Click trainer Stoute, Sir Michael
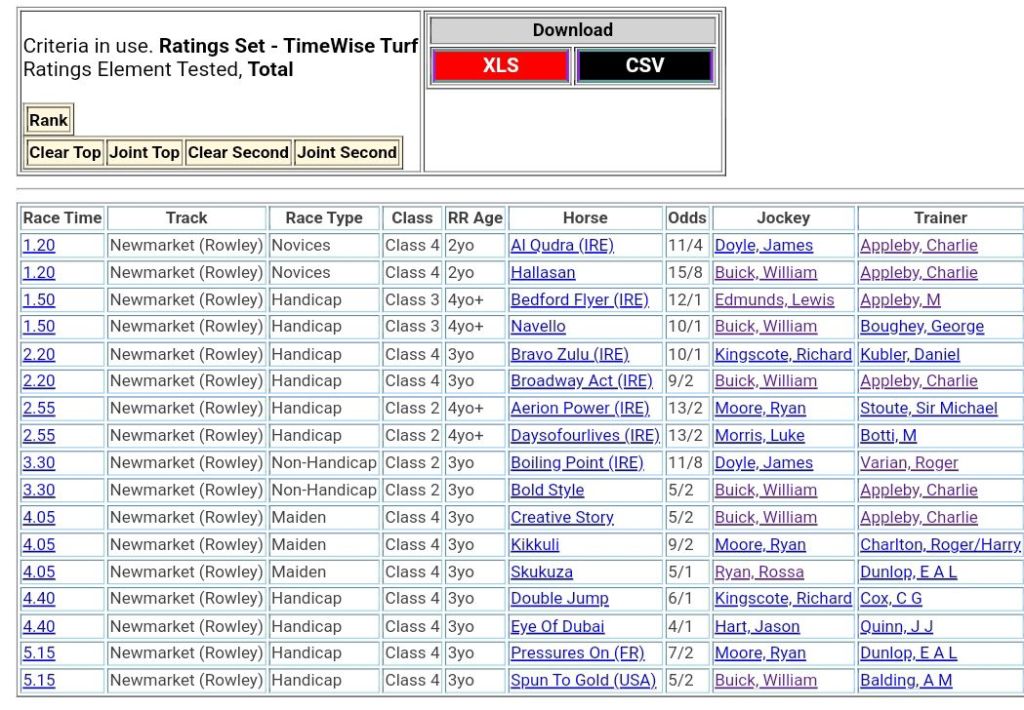1024x710 pixels. [x=928, y=408]
